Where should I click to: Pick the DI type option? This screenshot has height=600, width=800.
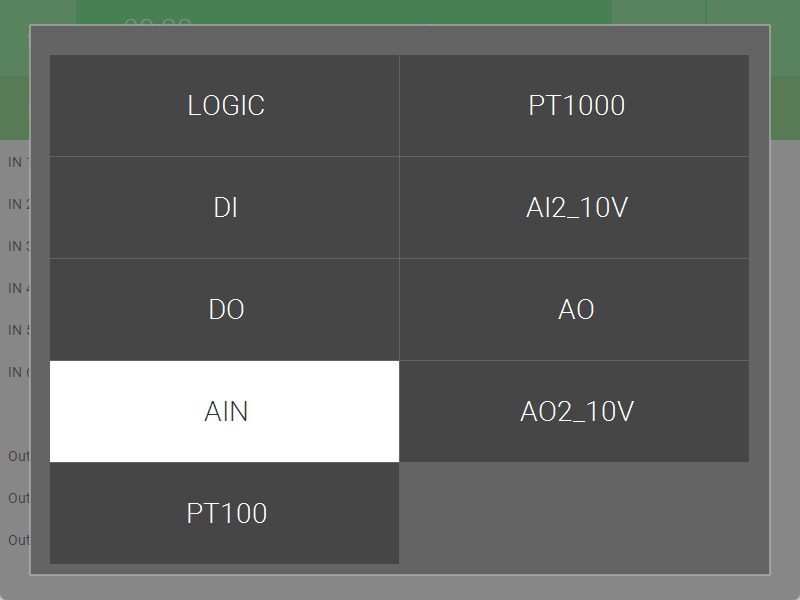pos(225,208)
